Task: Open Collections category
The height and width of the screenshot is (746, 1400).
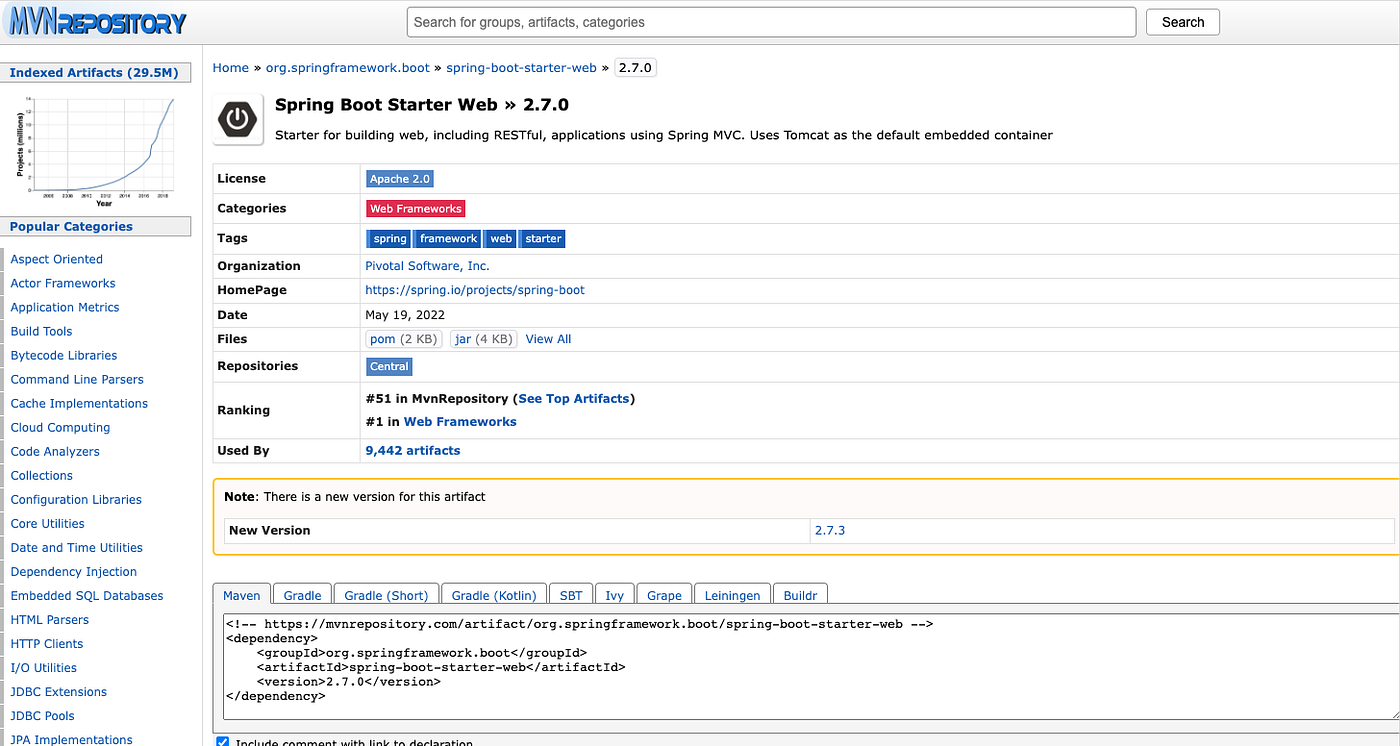Action: pos(42,475)
